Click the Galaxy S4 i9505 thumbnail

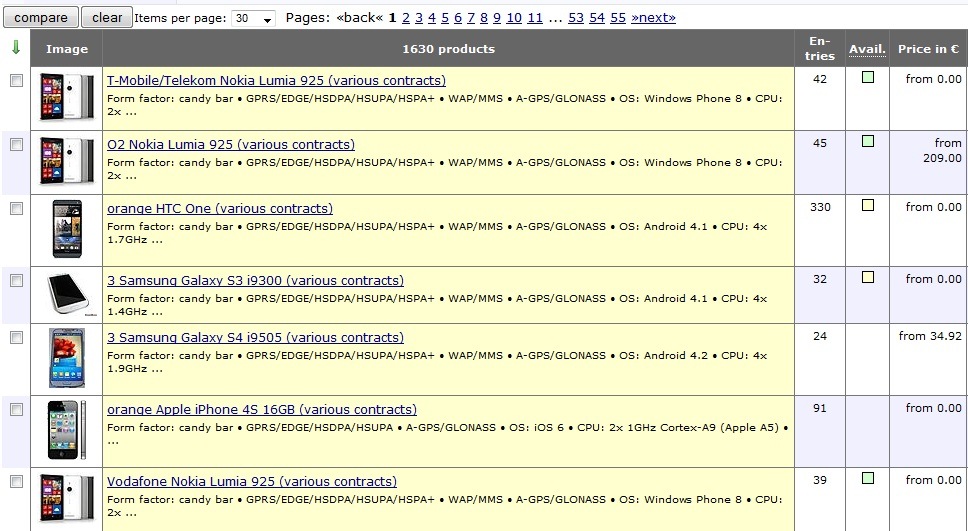[67, 358]
